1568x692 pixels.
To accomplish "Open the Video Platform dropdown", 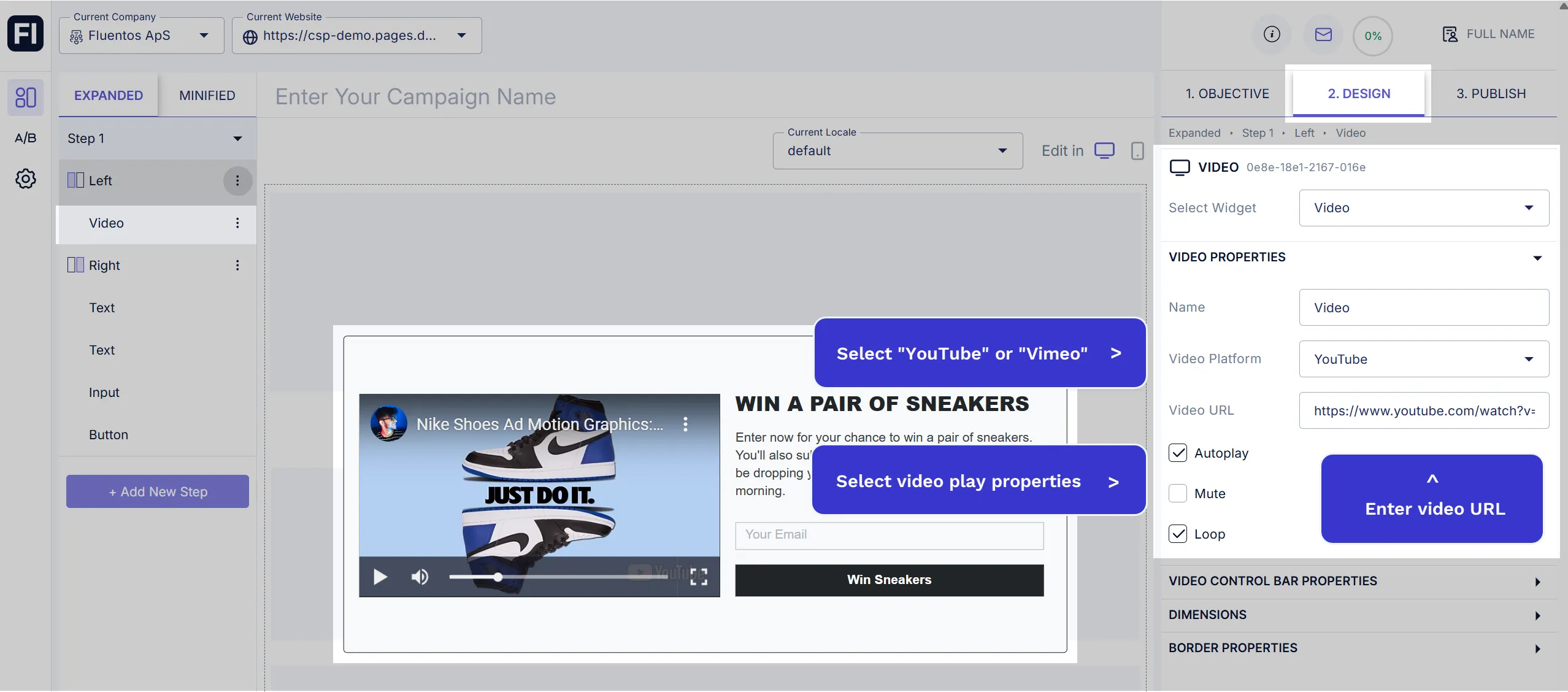I will point(1424,359).
